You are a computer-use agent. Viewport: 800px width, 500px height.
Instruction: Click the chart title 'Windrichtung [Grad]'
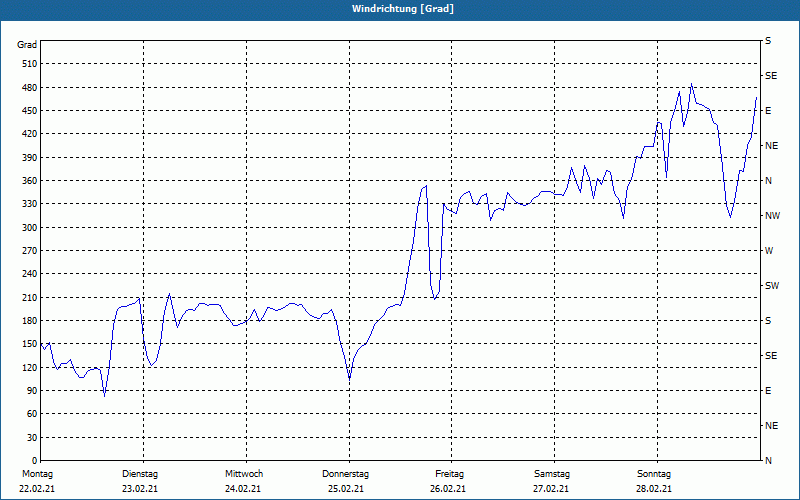(x=403, y=9)
